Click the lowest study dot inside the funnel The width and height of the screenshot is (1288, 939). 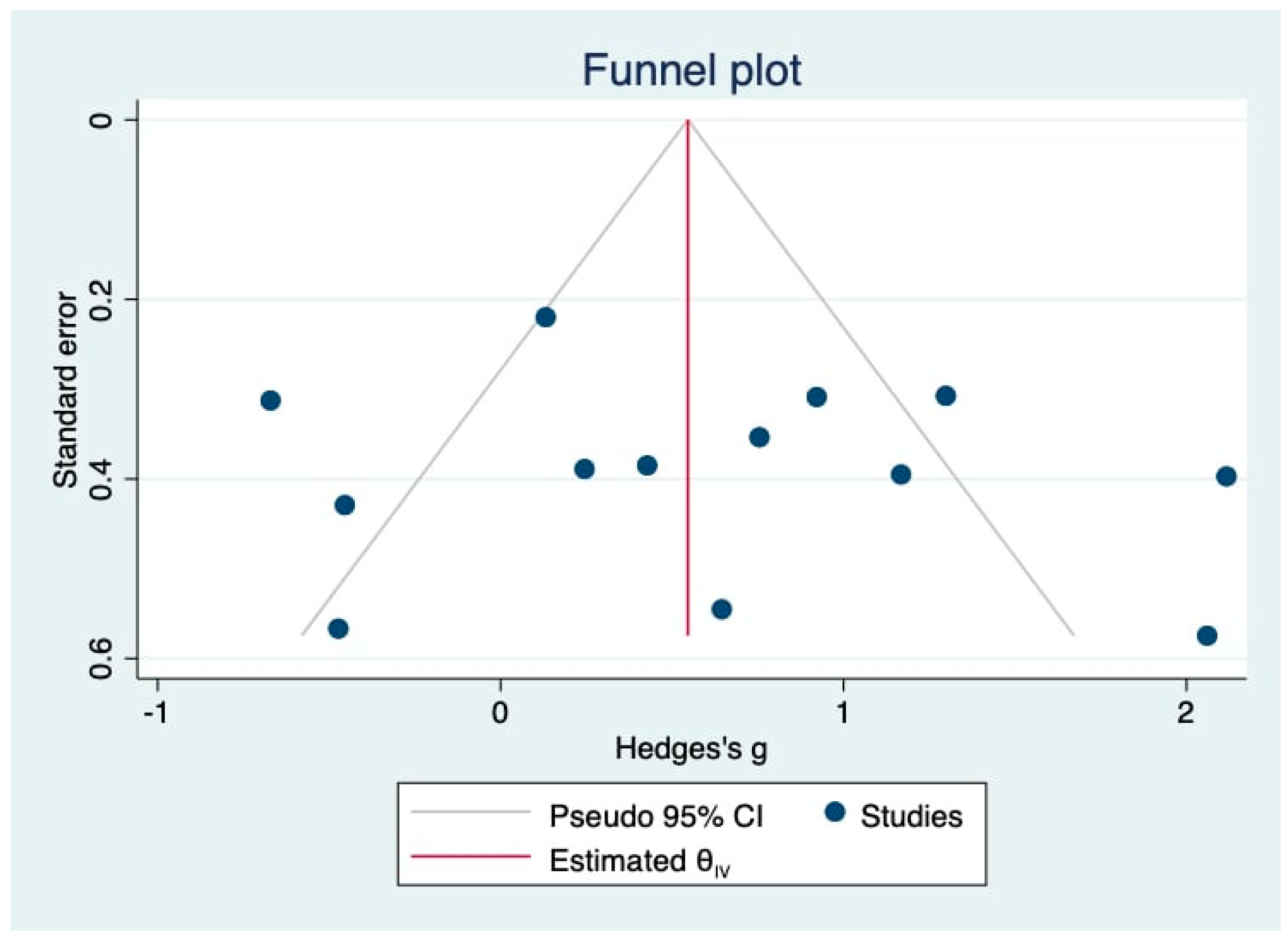click(722, 610)
